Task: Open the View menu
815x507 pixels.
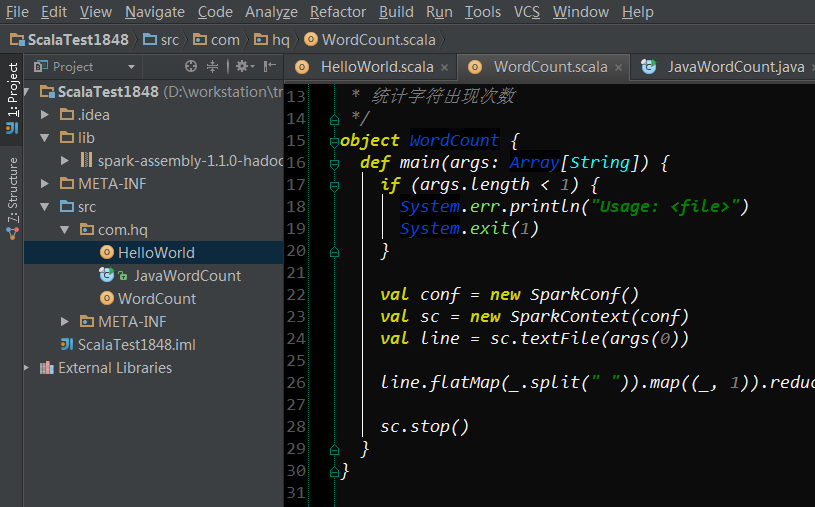Action: pos(96,12)
